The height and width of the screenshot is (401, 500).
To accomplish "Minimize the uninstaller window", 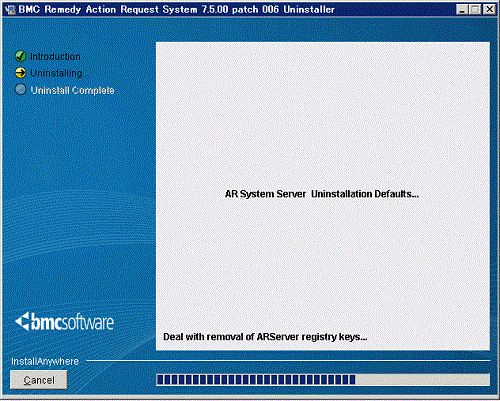I will pyautogui.click(x=462, y=9).
